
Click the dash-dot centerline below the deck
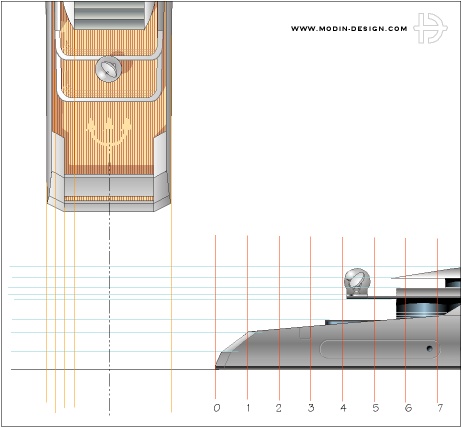click(109, 313)
